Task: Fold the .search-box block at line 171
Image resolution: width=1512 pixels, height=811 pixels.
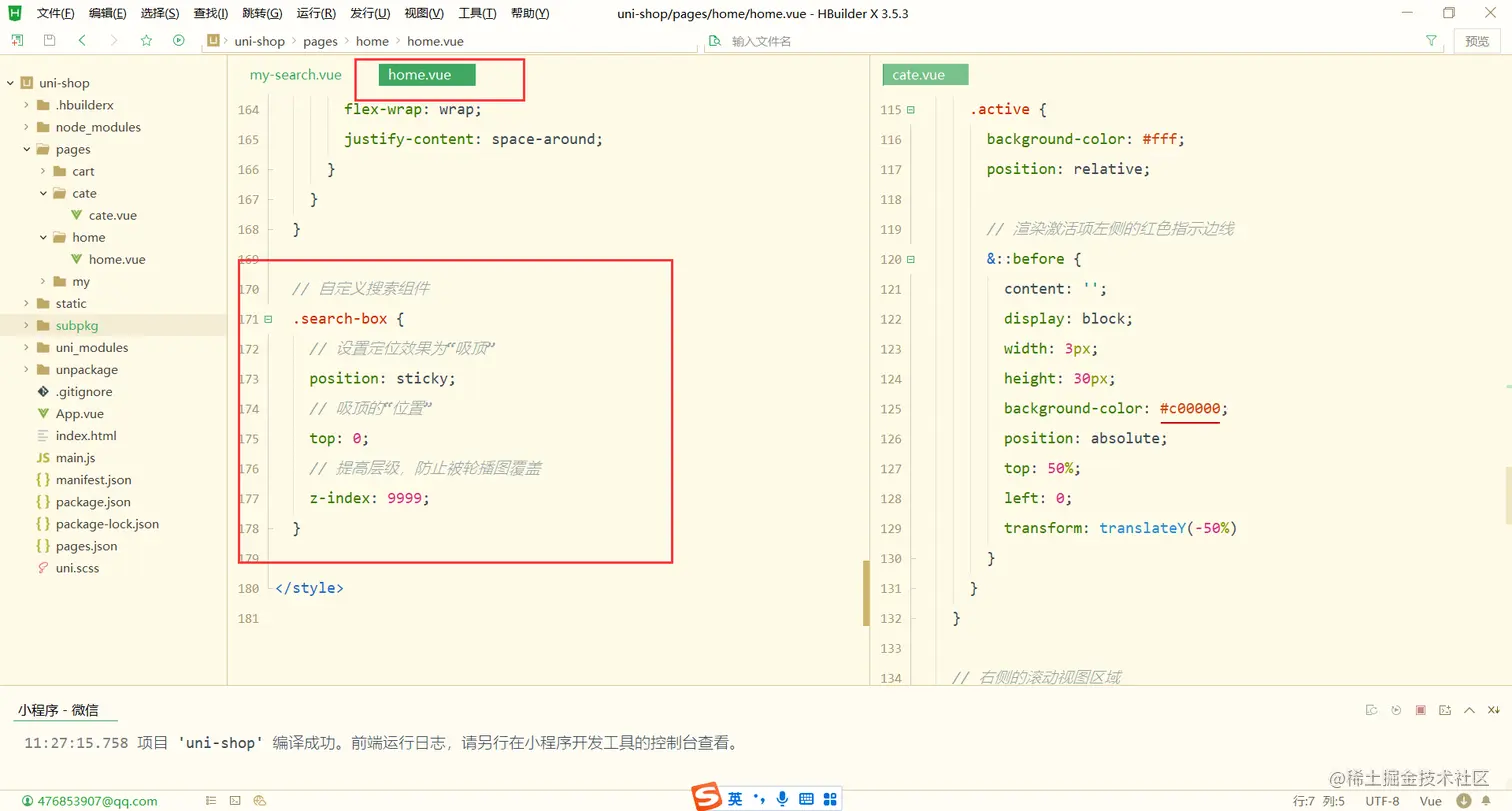Action: tap(268, 319)
